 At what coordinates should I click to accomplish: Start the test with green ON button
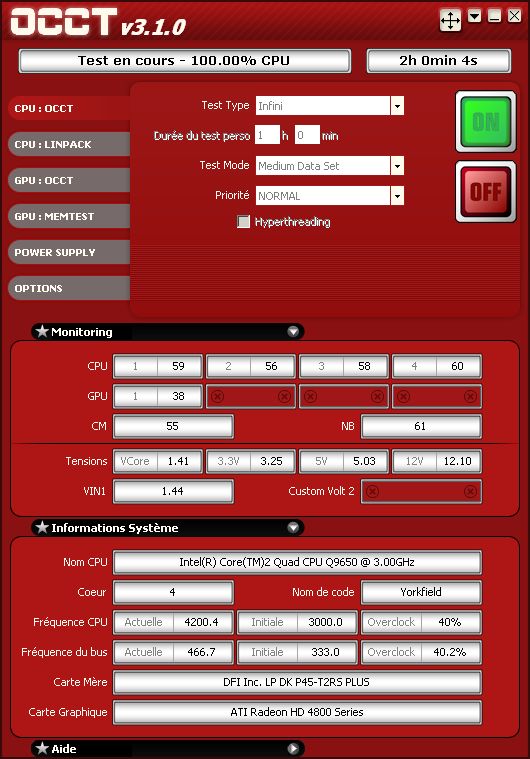click(486, 121)
